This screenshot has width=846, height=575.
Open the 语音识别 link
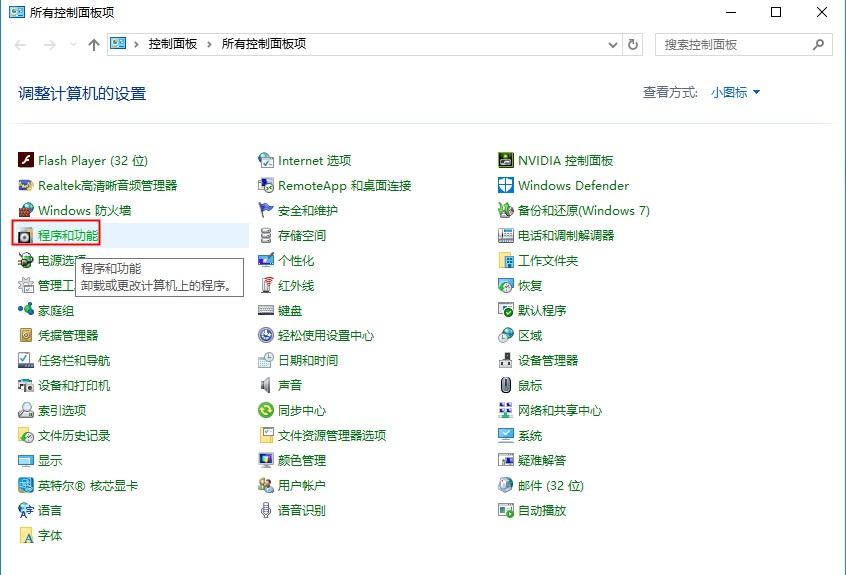pos(302,510)
